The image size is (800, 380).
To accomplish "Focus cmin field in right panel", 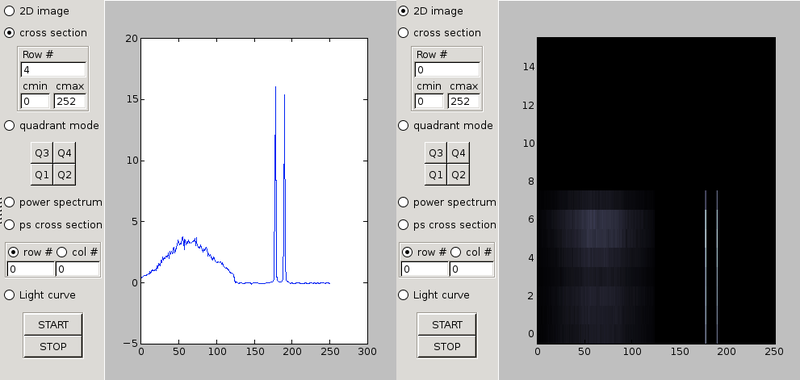I will (x=429, y=101).
